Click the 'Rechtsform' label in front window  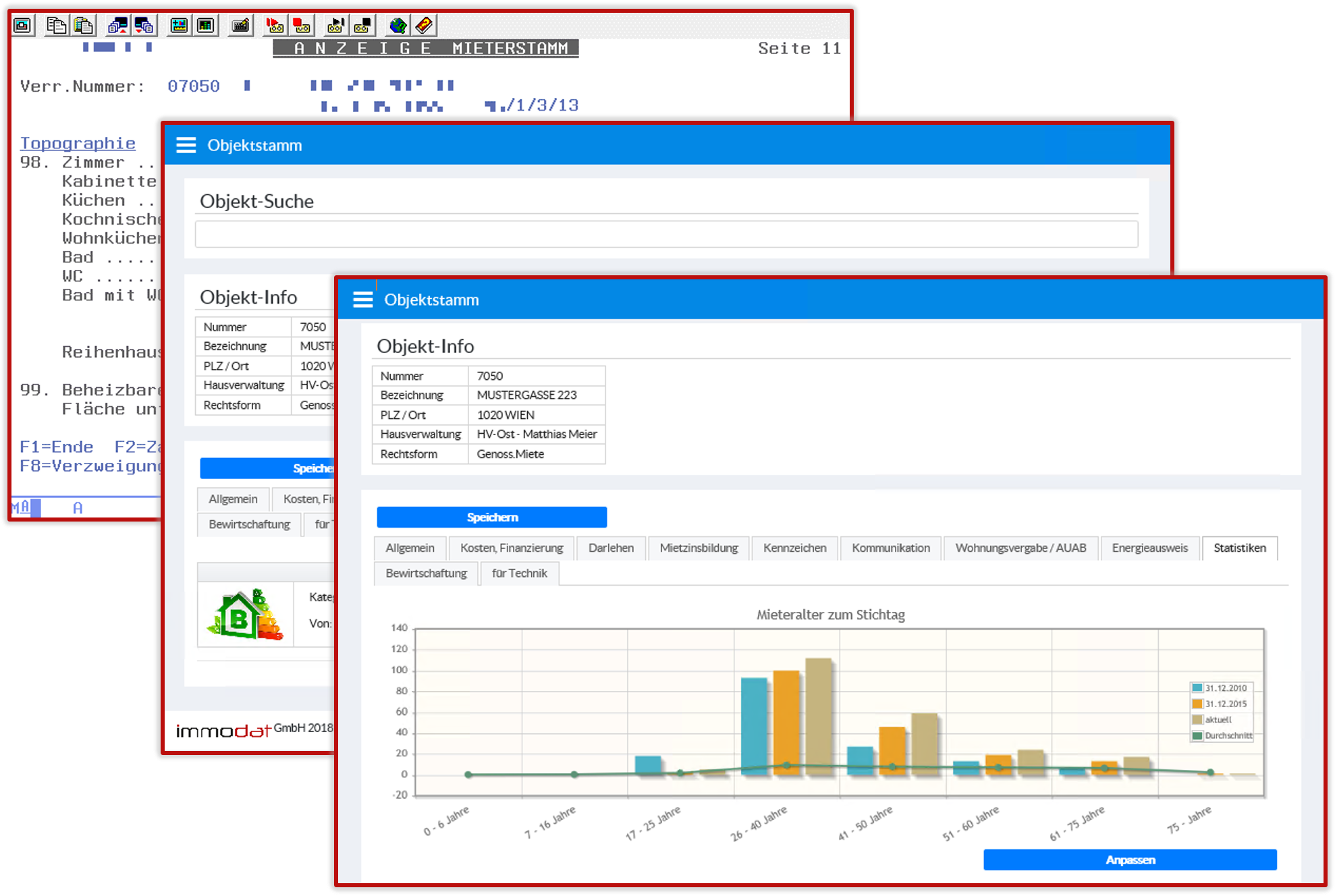click(x=408, y=454)
